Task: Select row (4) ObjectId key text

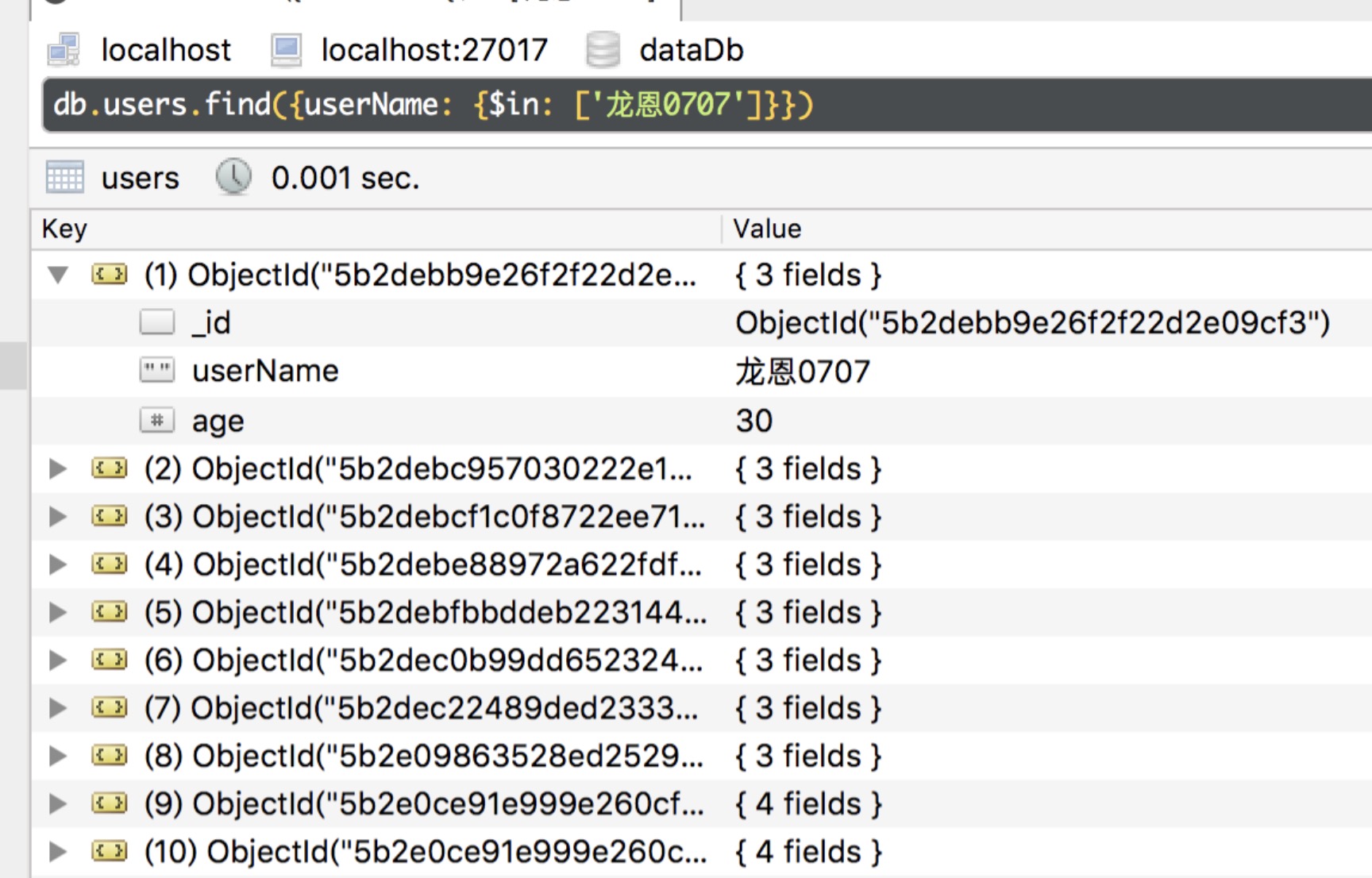Action: [423, 565]
